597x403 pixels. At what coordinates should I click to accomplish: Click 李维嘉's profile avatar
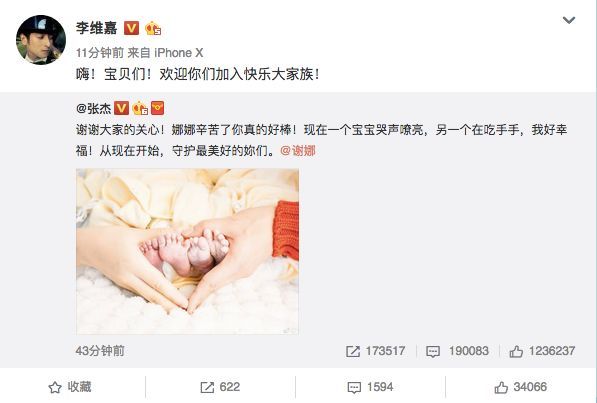tap(41, 40)
